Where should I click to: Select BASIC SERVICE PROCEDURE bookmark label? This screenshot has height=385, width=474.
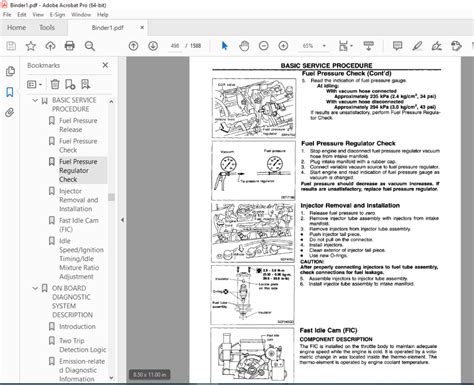(74, 104)
